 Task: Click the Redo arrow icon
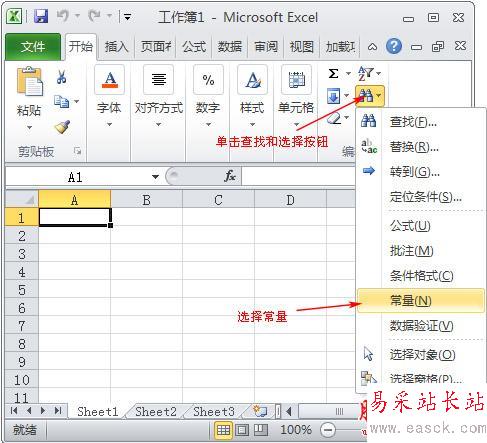(95, 15)
